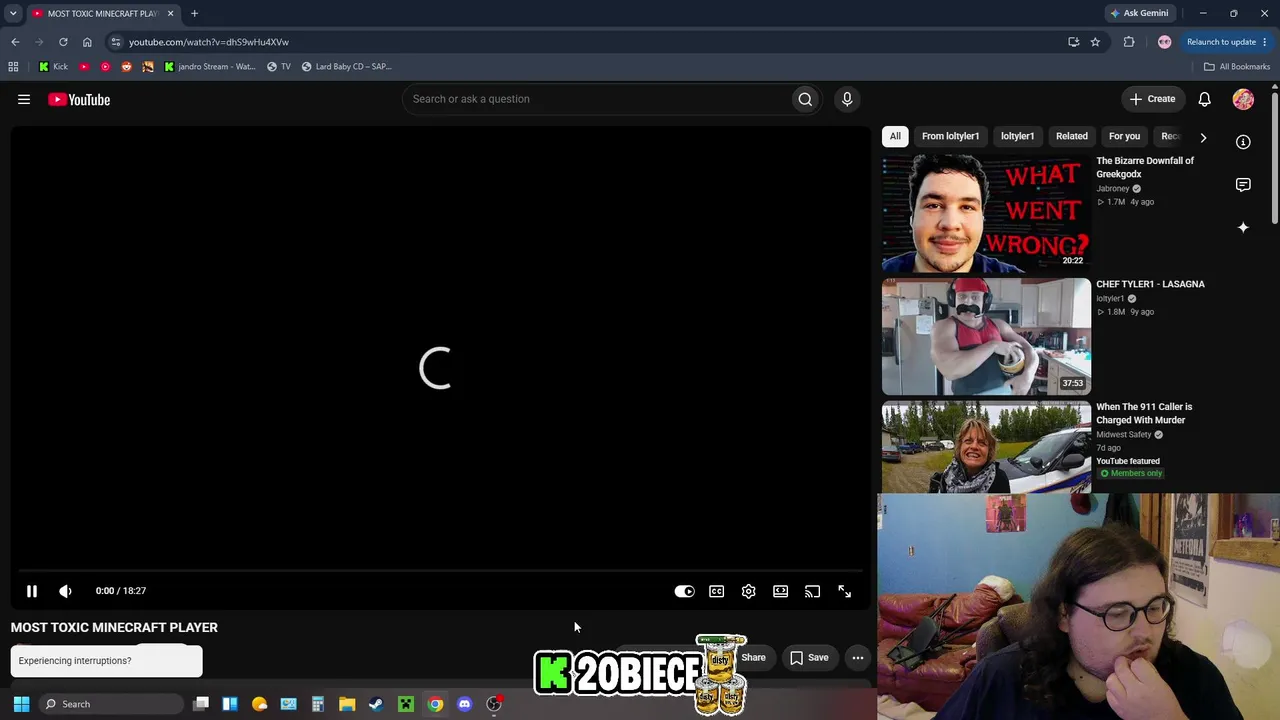Go back to the previous page

[x=15, y=42]
